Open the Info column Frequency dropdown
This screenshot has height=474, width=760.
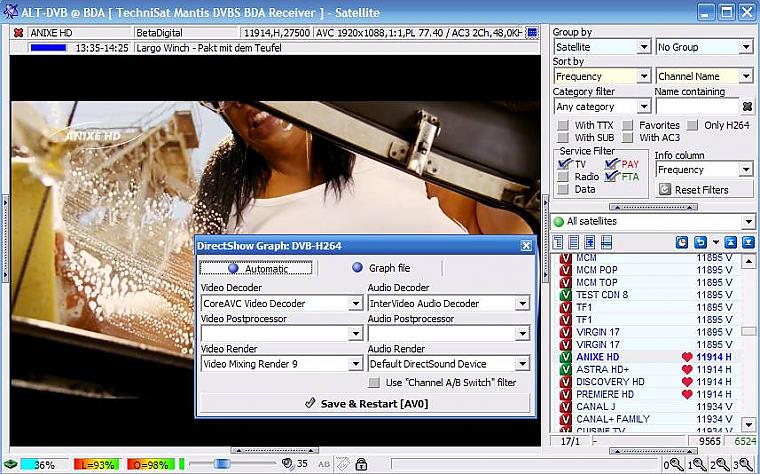pos(746,170)
